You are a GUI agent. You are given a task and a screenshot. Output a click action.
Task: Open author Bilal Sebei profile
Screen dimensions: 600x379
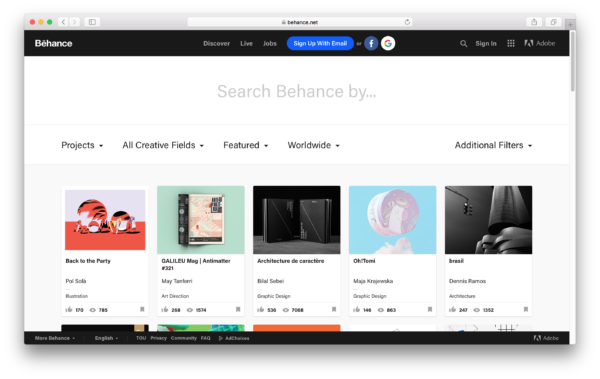[271, 281]
